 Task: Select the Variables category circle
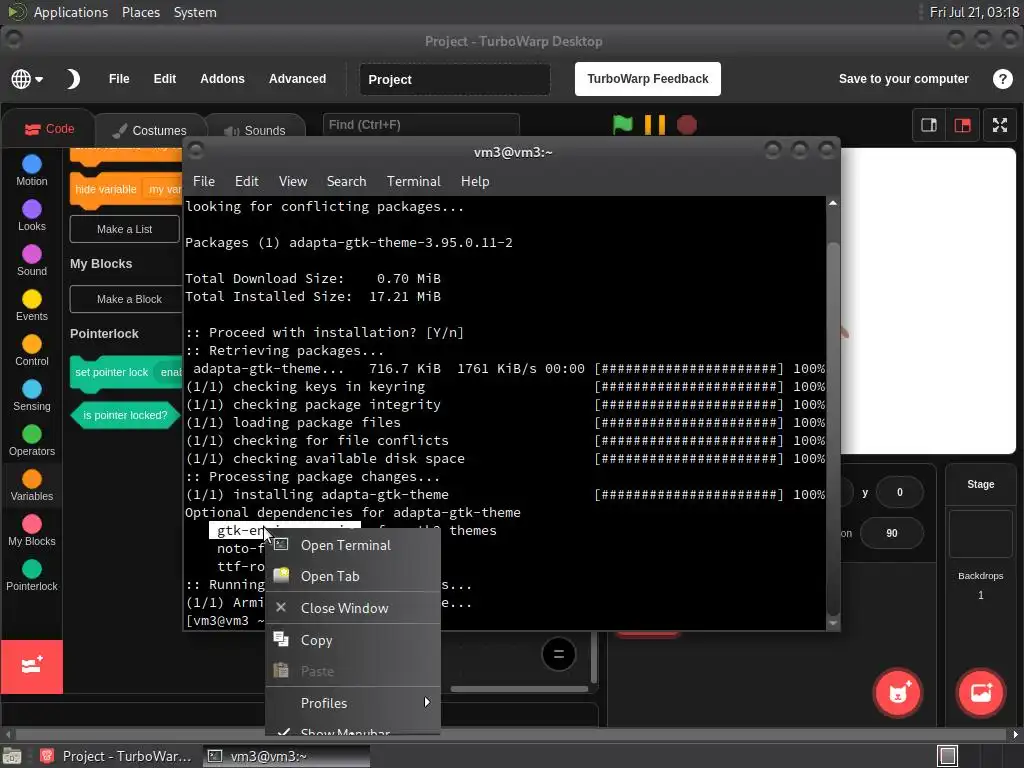(31, 479)
